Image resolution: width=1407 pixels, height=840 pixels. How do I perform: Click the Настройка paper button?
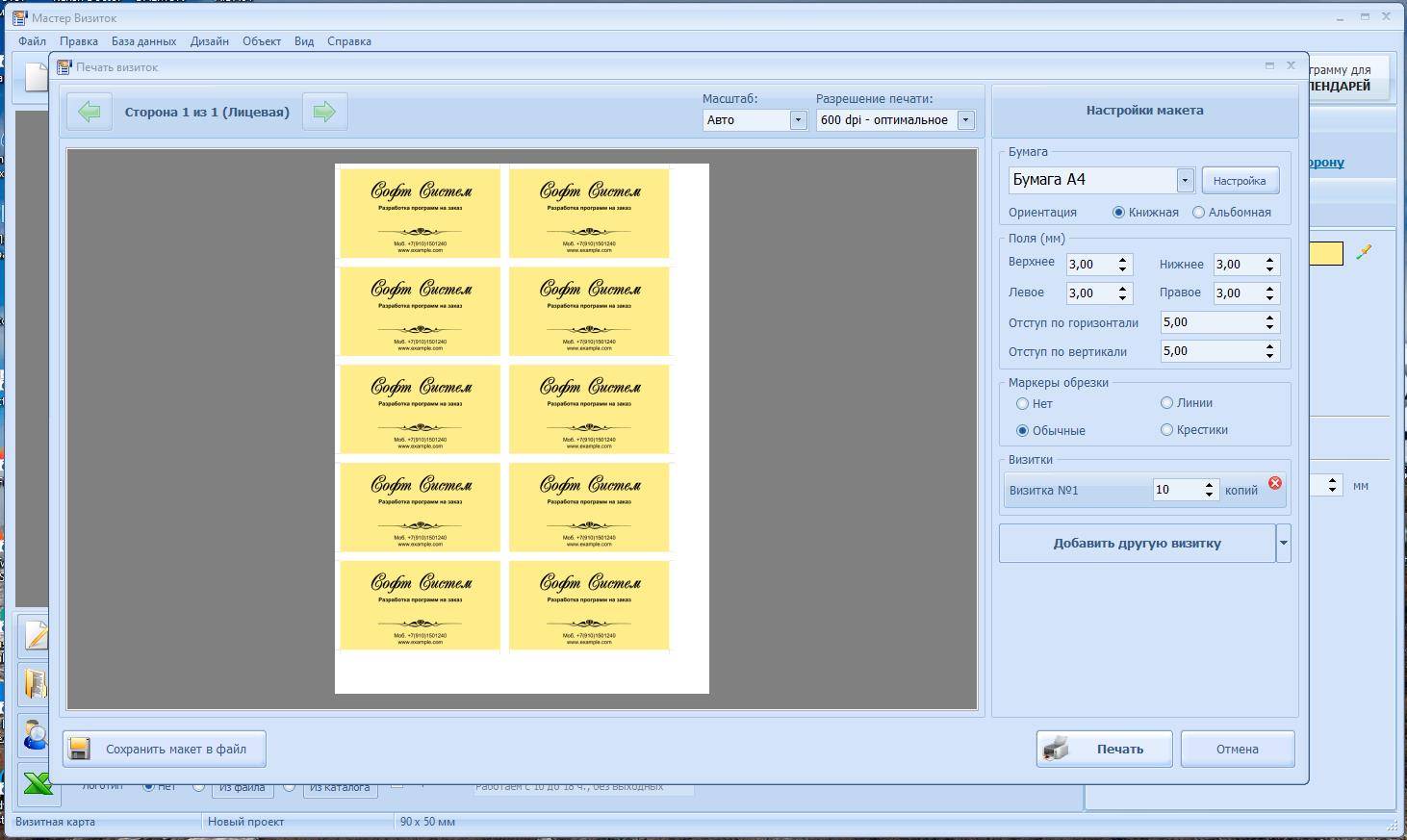coord(1240,180)
